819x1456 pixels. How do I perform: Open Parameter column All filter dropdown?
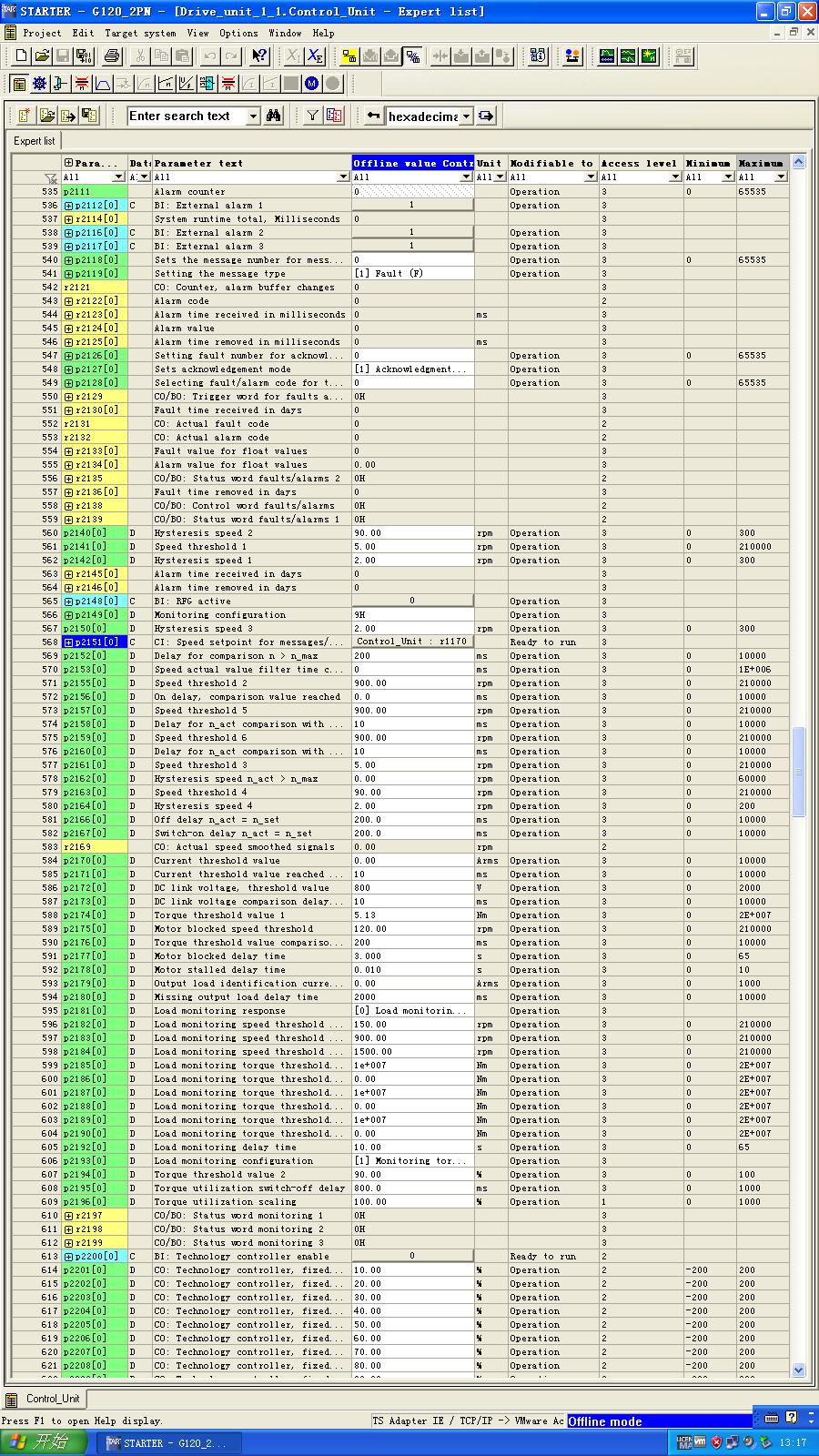[118, 177]
